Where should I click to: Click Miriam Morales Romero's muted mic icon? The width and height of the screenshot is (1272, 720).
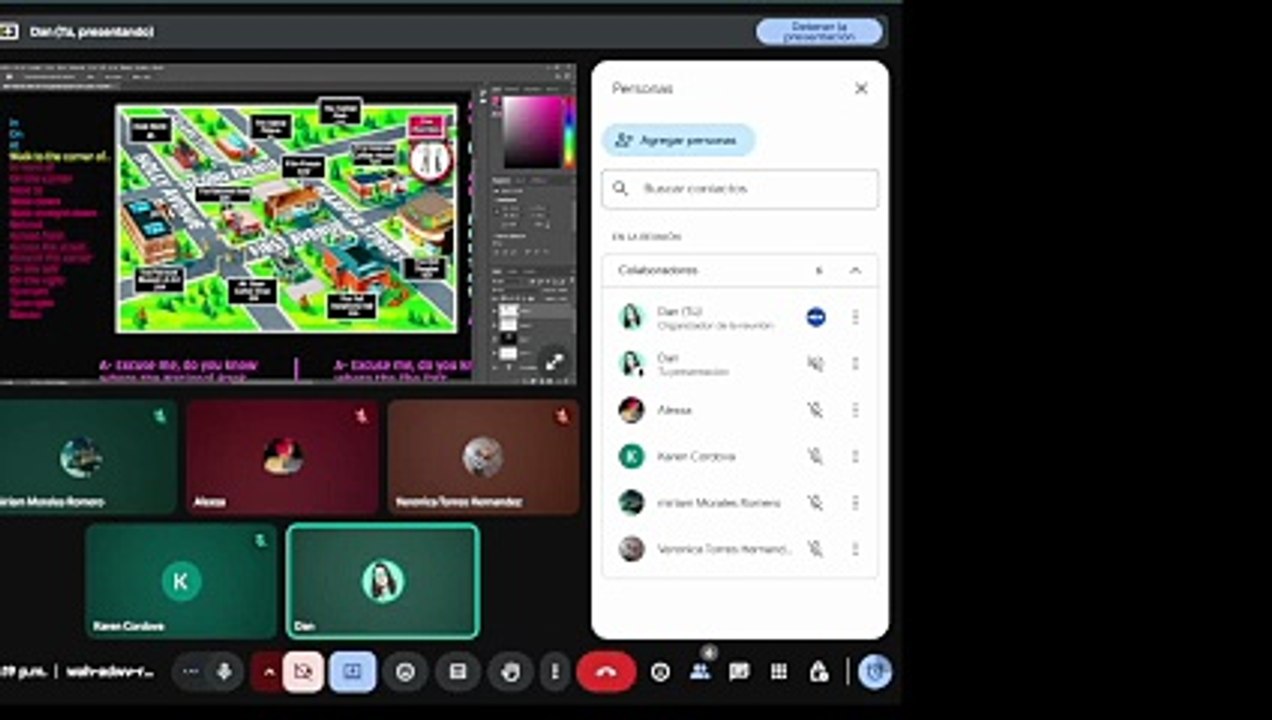[x=816, y=502]
